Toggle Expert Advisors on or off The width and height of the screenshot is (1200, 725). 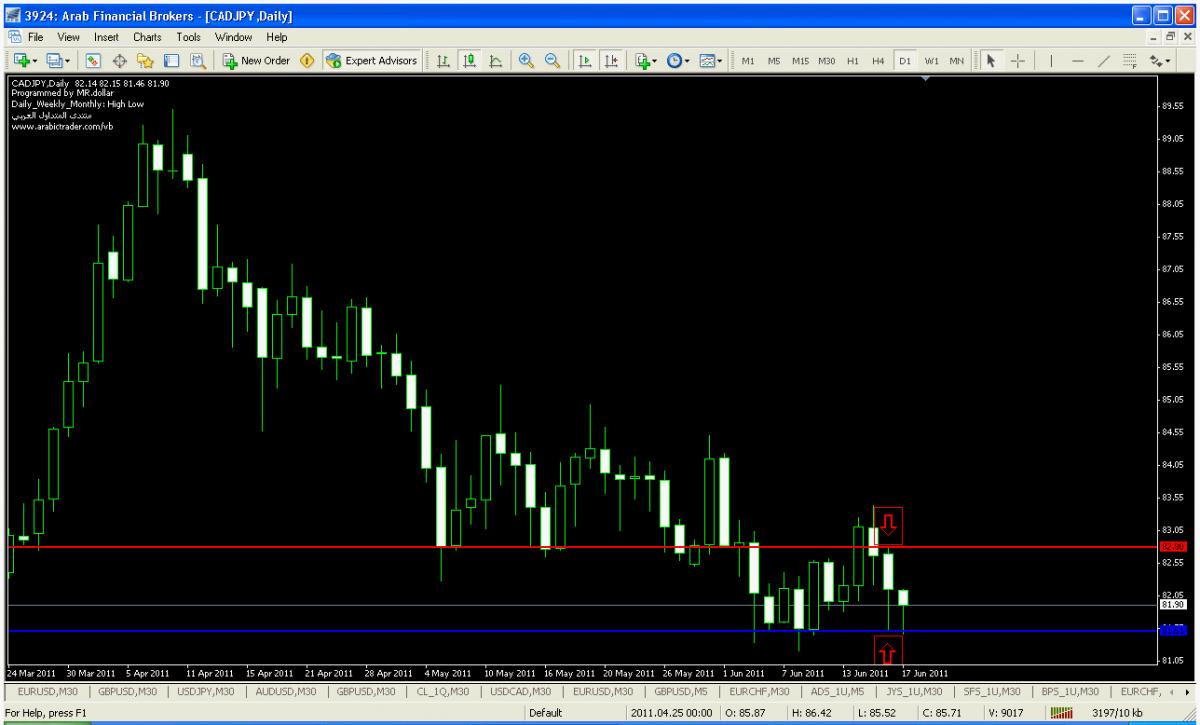pos(373,61)
